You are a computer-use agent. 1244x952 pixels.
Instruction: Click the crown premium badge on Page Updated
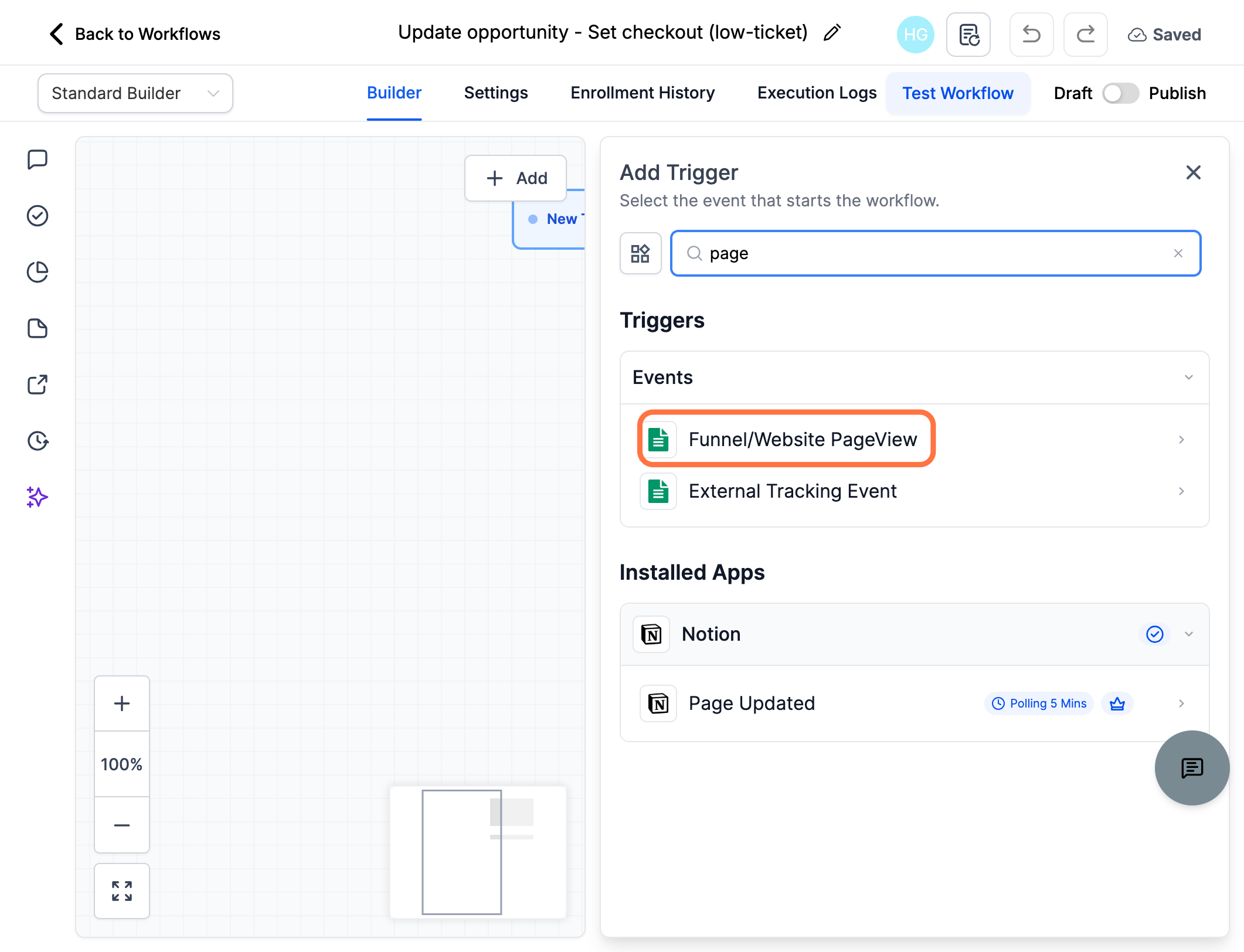pos(1117,703)
